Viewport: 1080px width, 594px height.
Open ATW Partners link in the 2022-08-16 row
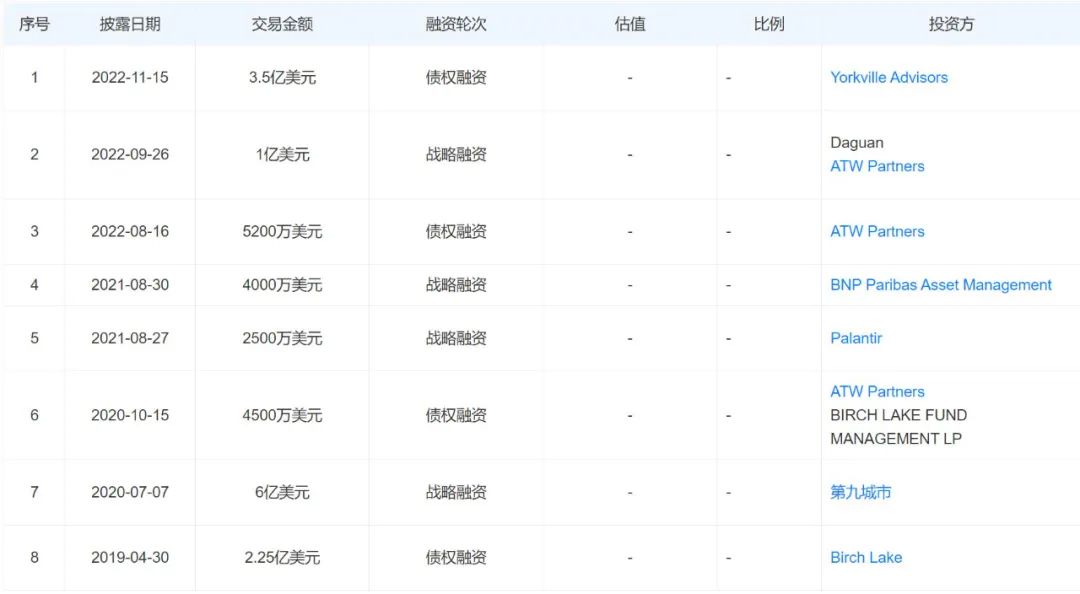pos(877,232)
